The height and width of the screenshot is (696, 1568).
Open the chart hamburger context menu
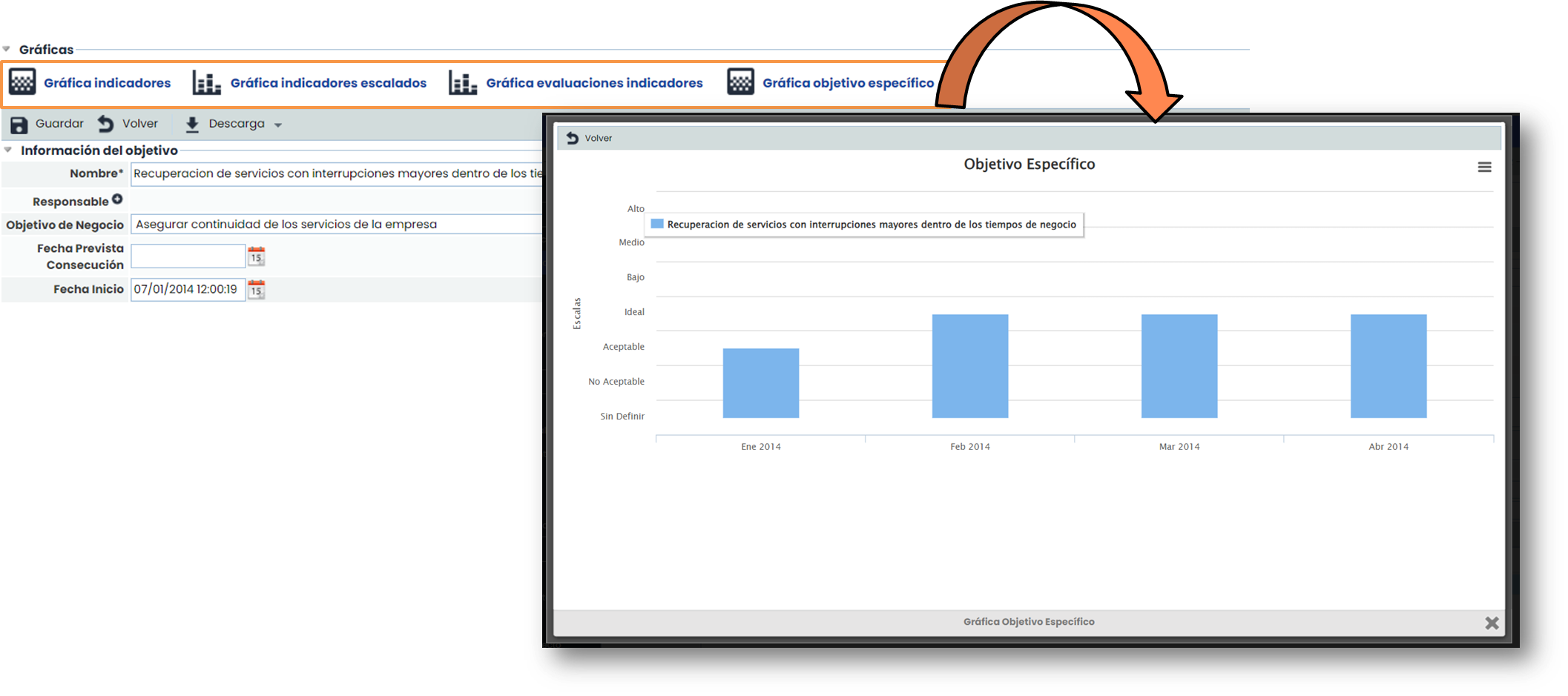click(1484, 168)
